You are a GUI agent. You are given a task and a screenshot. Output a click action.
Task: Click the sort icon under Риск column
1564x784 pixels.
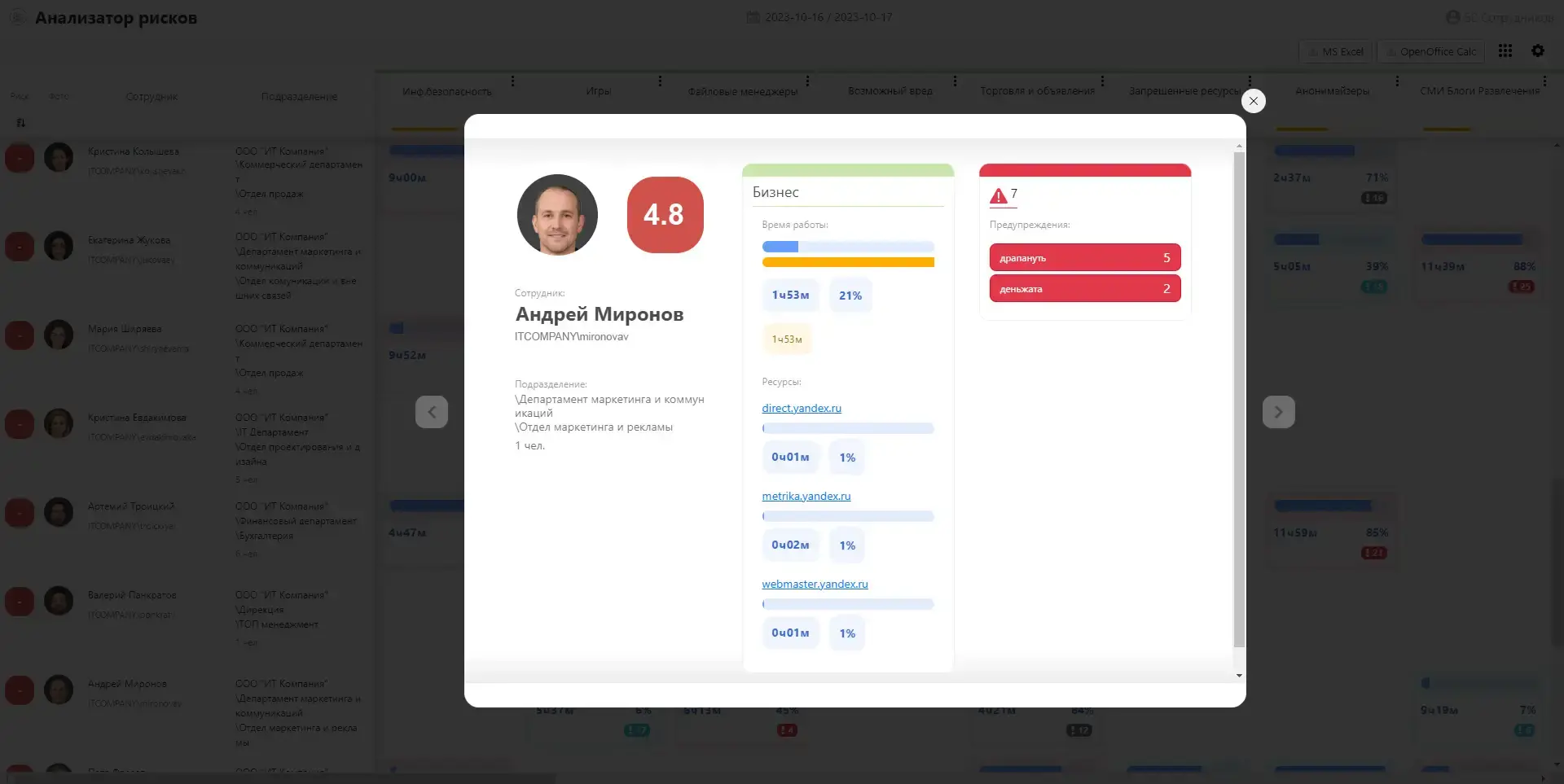click(x=20, y=123)
